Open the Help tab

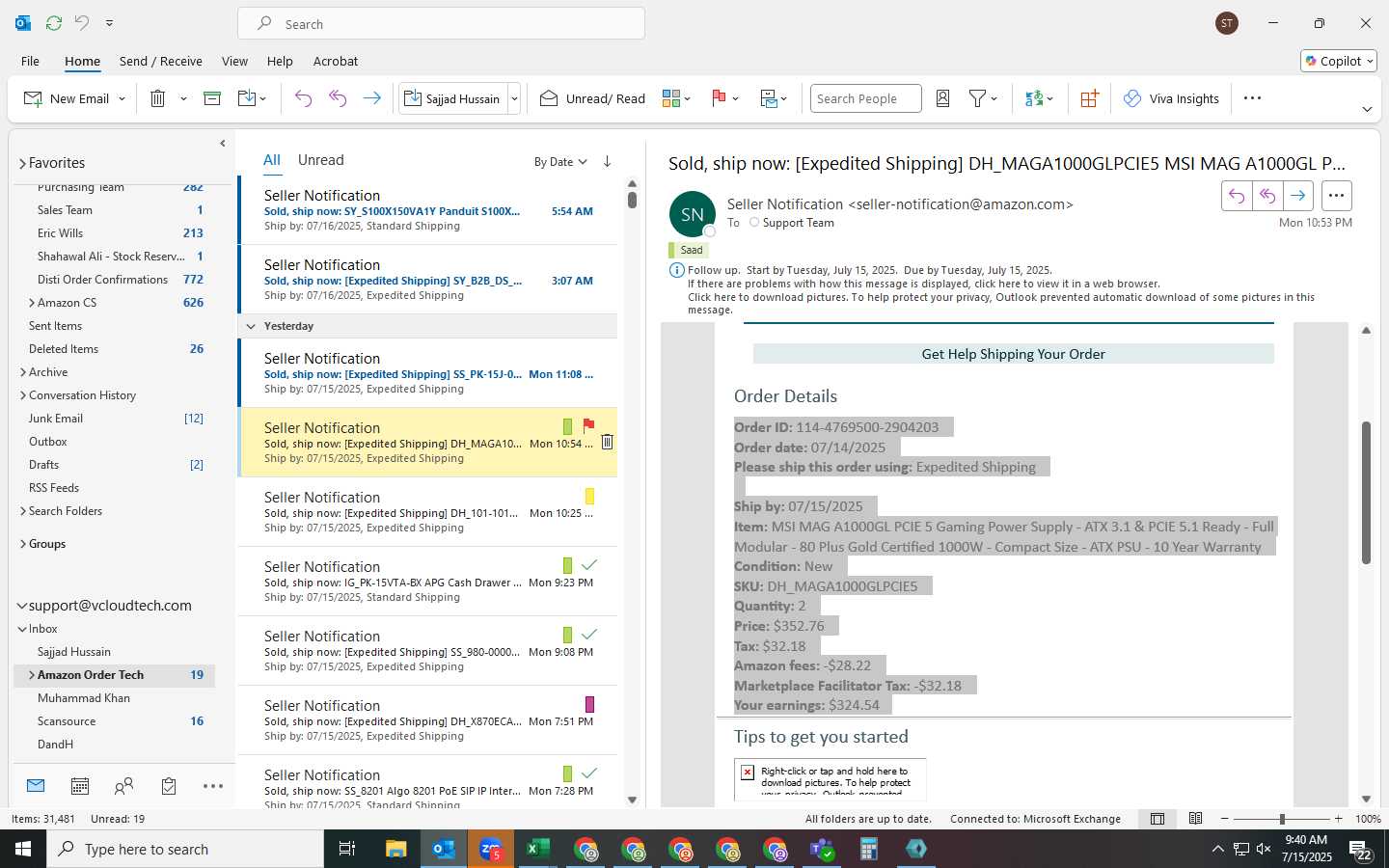(x=280, y=61)
